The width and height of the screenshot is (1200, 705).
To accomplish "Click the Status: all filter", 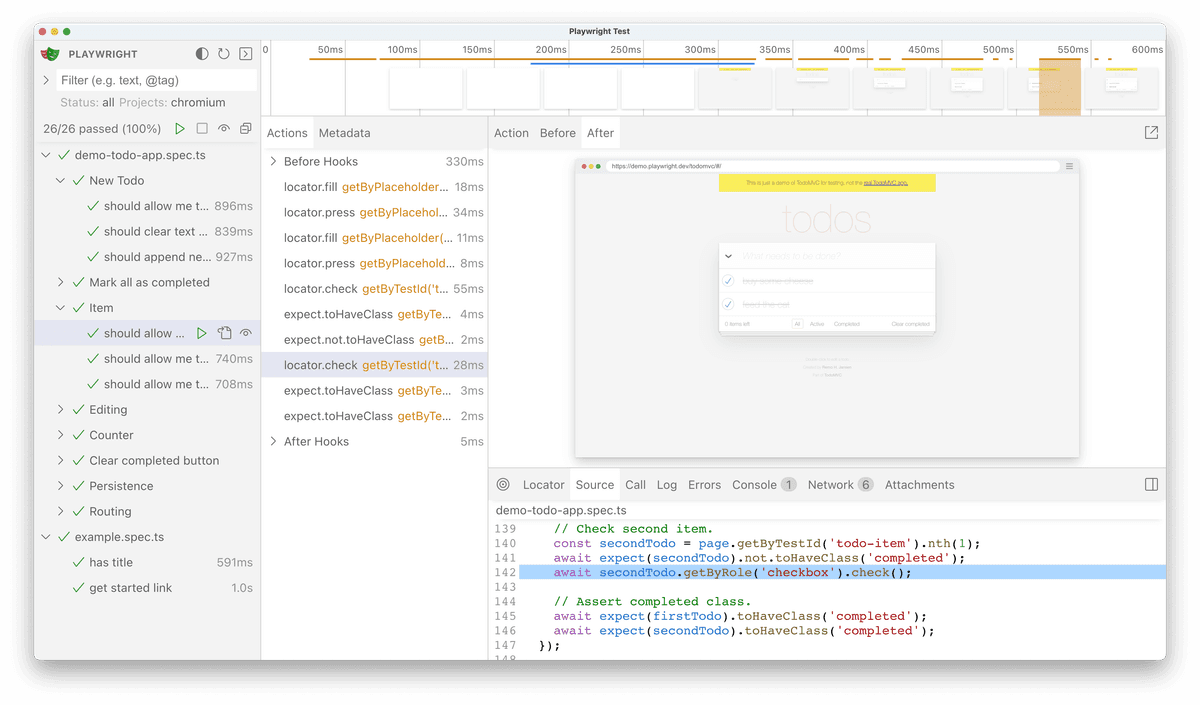I will click(x=87, y=102).
